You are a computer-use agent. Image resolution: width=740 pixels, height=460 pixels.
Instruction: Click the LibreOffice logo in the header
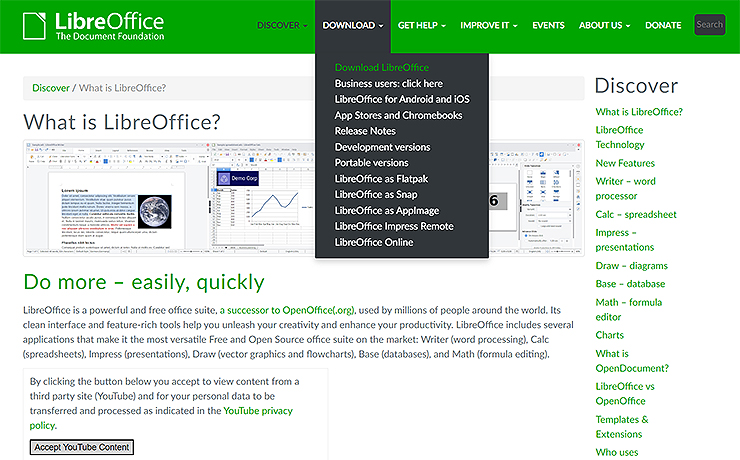pos(93,26)
